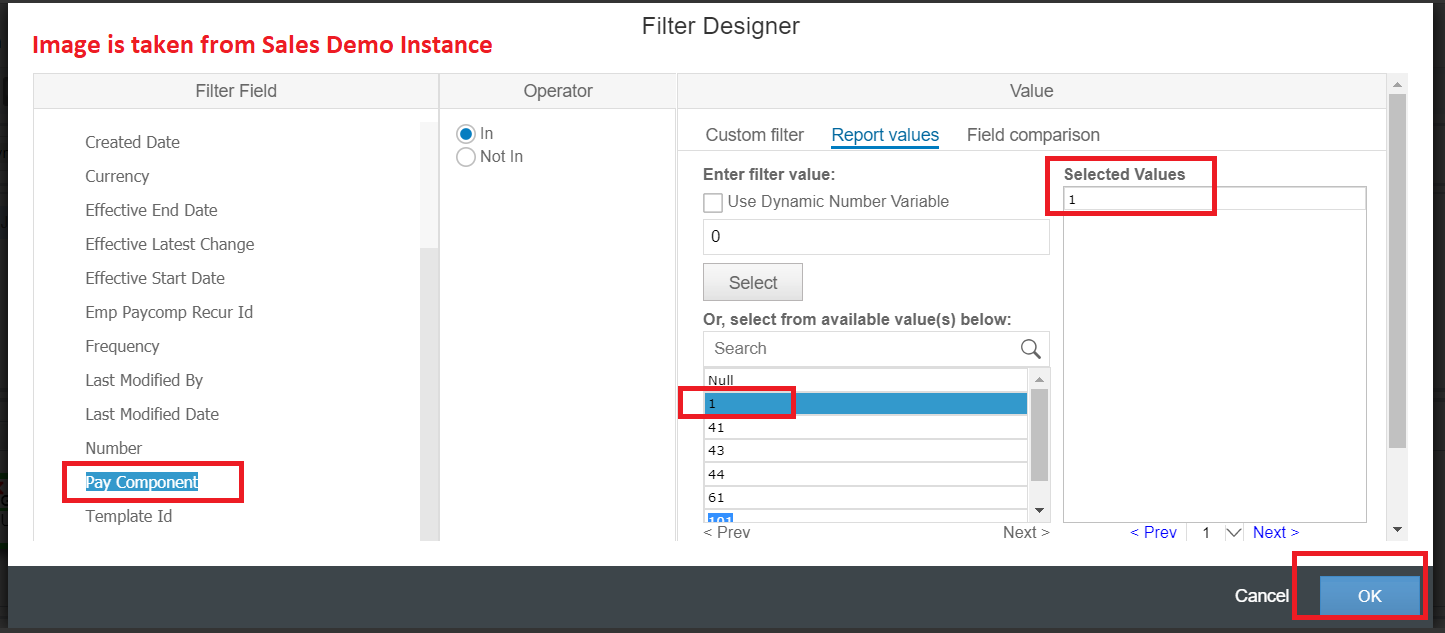The height and width of the screenshot is (633, 1445).
Task: Select Pay Component filter field
Action: pos(142,482)
